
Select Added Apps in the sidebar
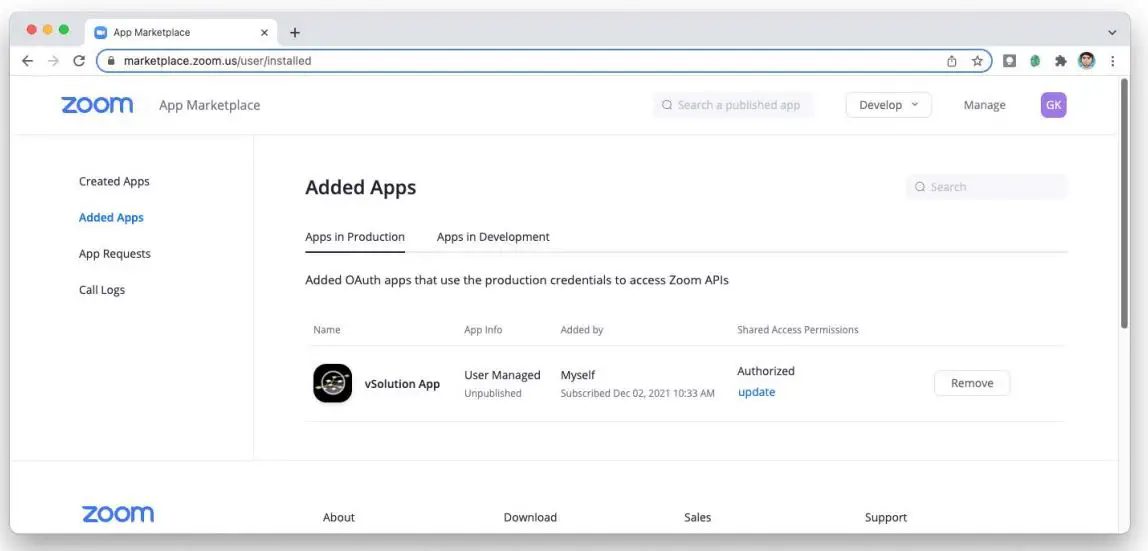coord(111,217)
